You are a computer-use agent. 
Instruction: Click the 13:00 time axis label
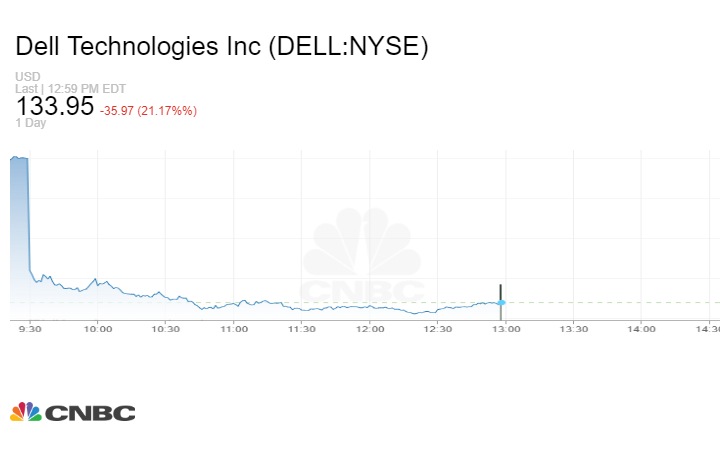[x=505, y=328]
